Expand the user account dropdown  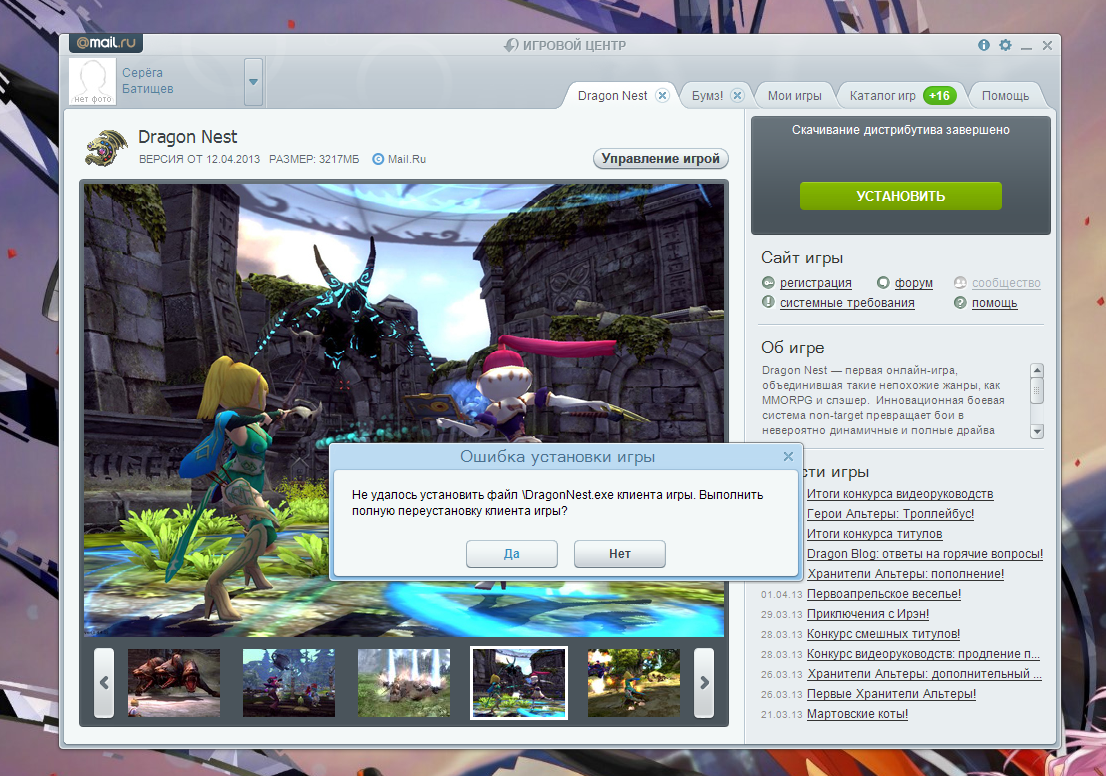click(253, 82)
